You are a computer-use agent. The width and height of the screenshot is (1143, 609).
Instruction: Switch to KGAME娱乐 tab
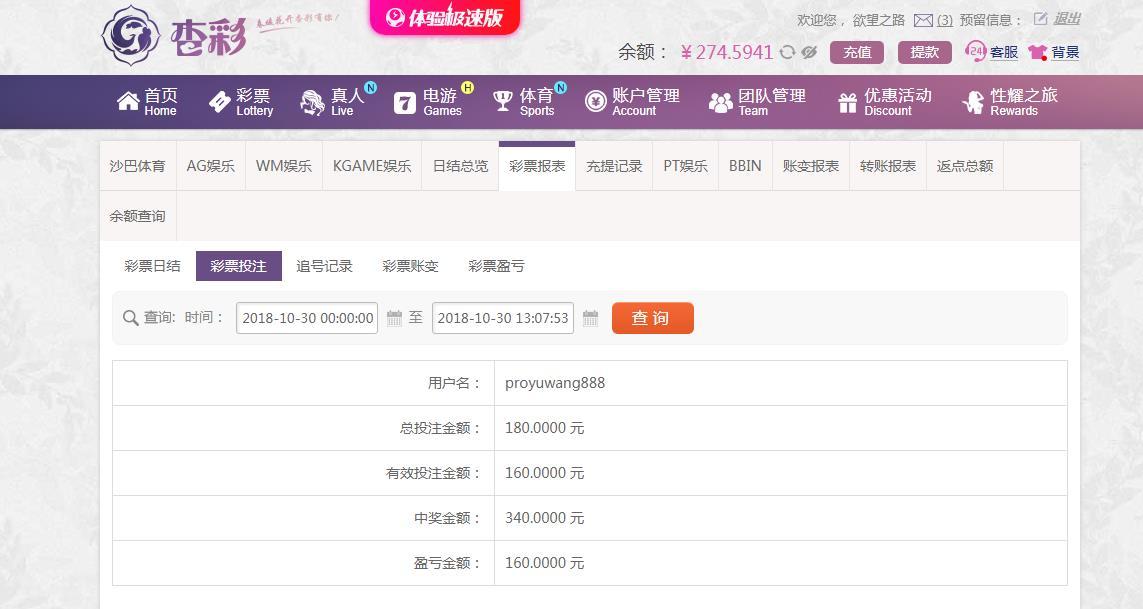tap(372, 166)
